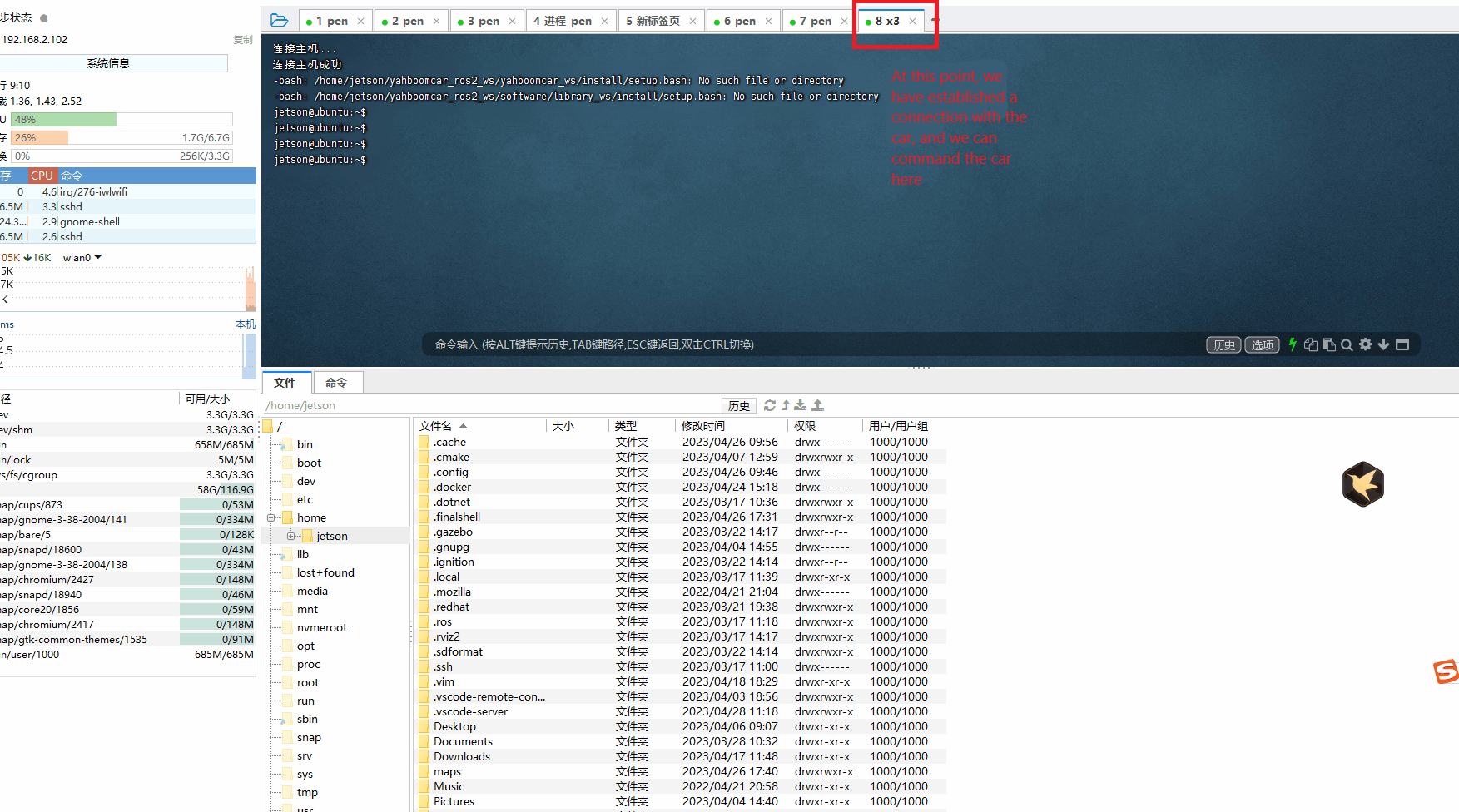Open the connection manager folder icon
The height and width of the screenshot is (812, 1459).
point(280,21)
